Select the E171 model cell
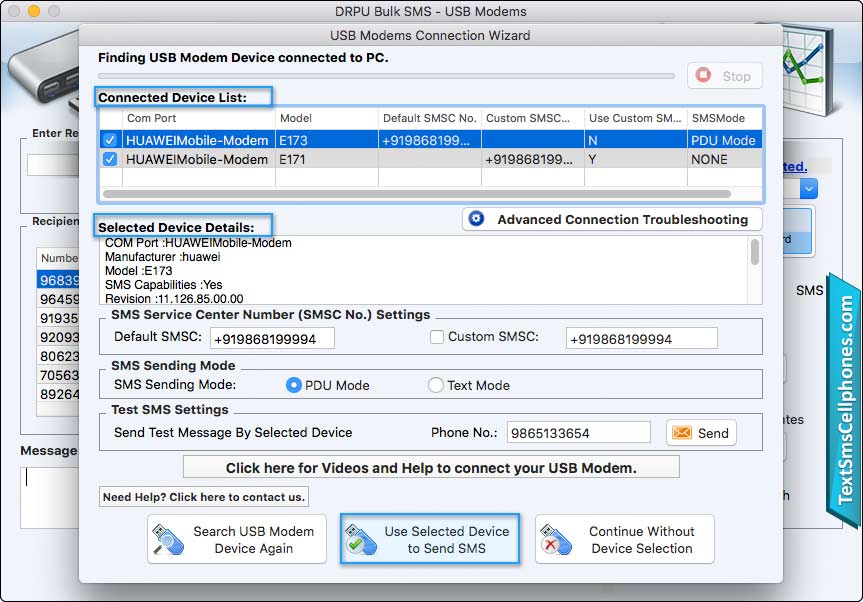 click(326, 159)
